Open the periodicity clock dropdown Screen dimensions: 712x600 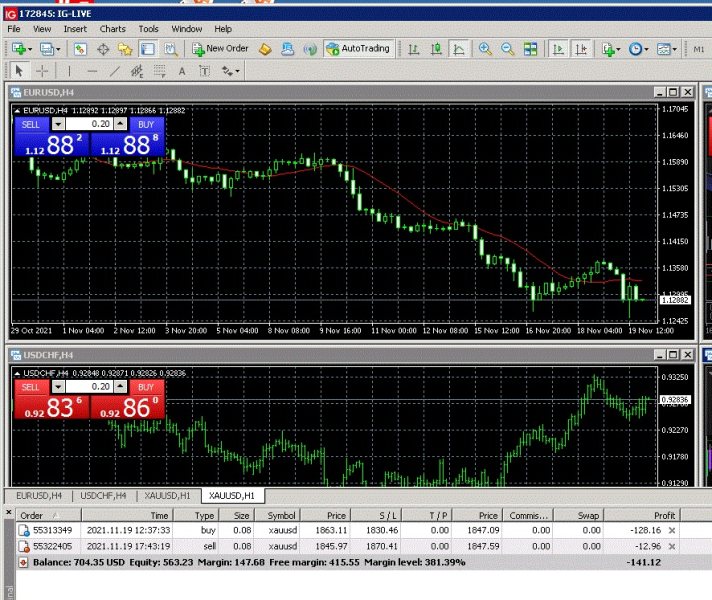click(x=639, y=48)
